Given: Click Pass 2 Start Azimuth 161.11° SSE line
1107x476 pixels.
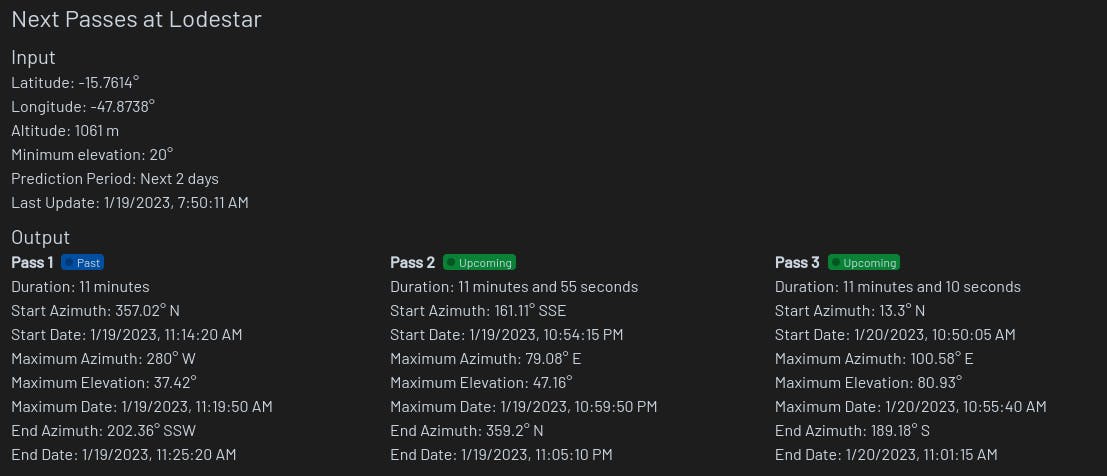Looking at the screenshot, I should (478, 310).
